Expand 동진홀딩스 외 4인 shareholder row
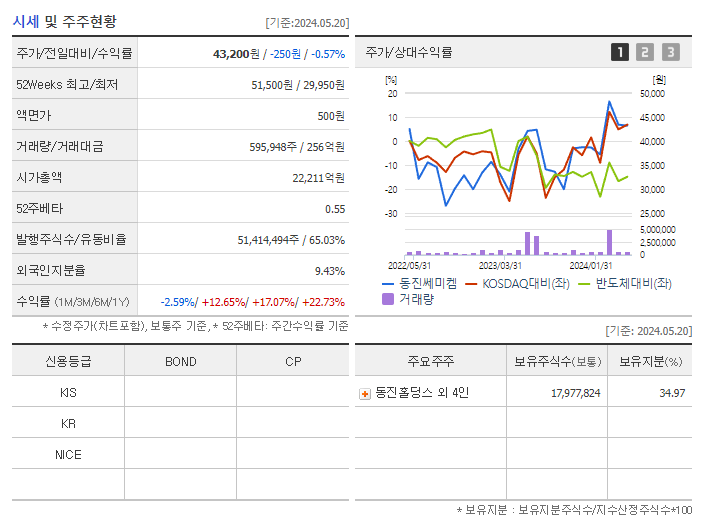 365,394
